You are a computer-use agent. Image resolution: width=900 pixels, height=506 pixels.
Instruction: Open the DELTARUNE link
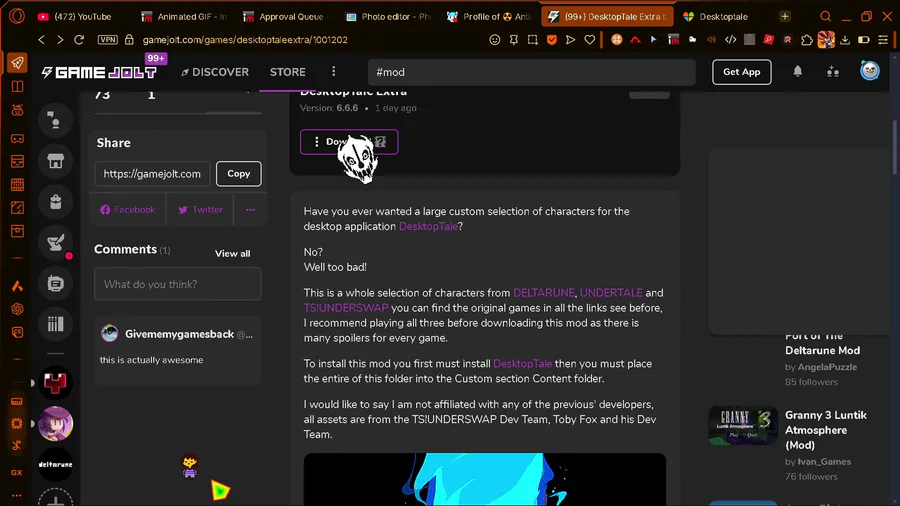[x=544, y=293]
